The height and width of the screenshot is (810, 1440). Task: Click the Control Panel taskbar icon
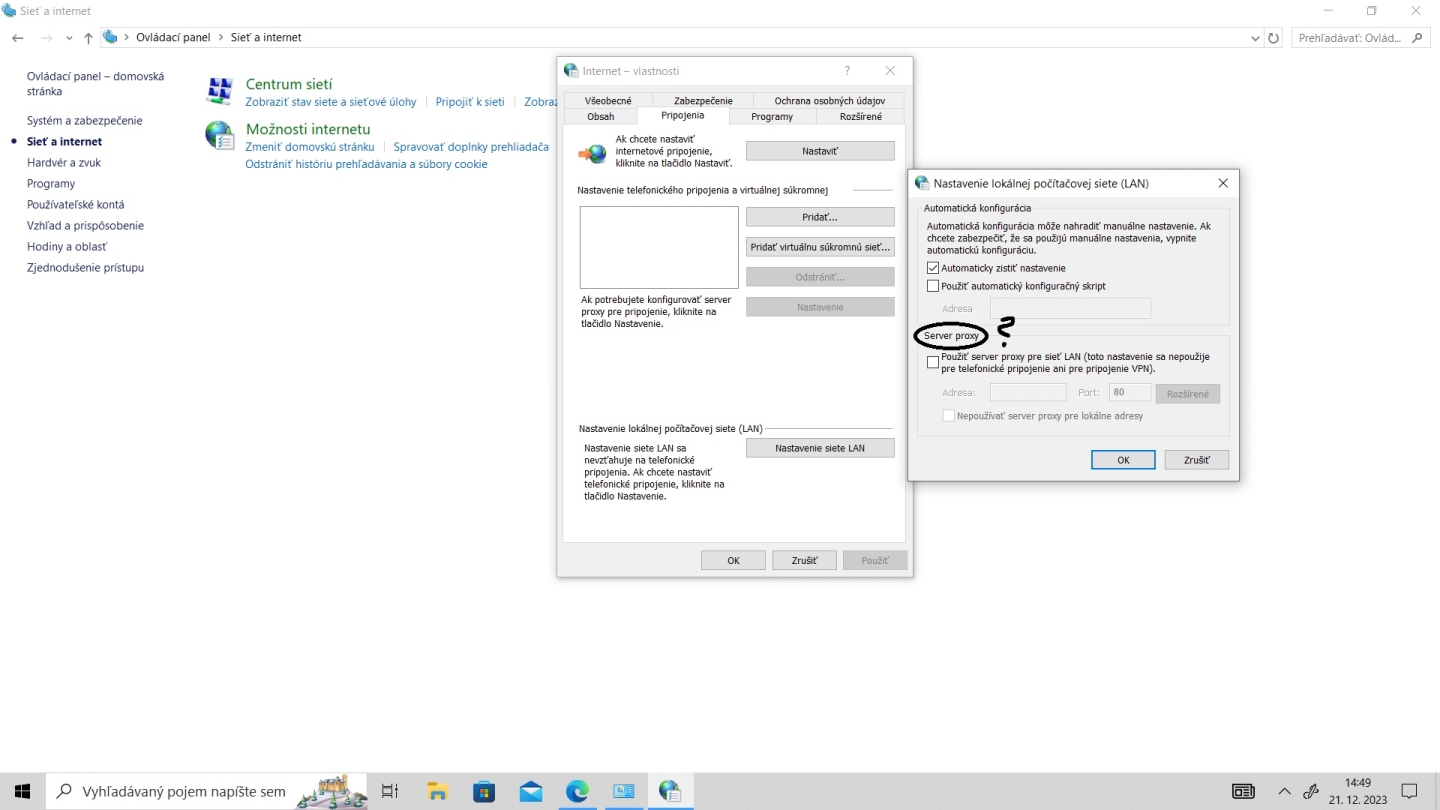point(624,791)
